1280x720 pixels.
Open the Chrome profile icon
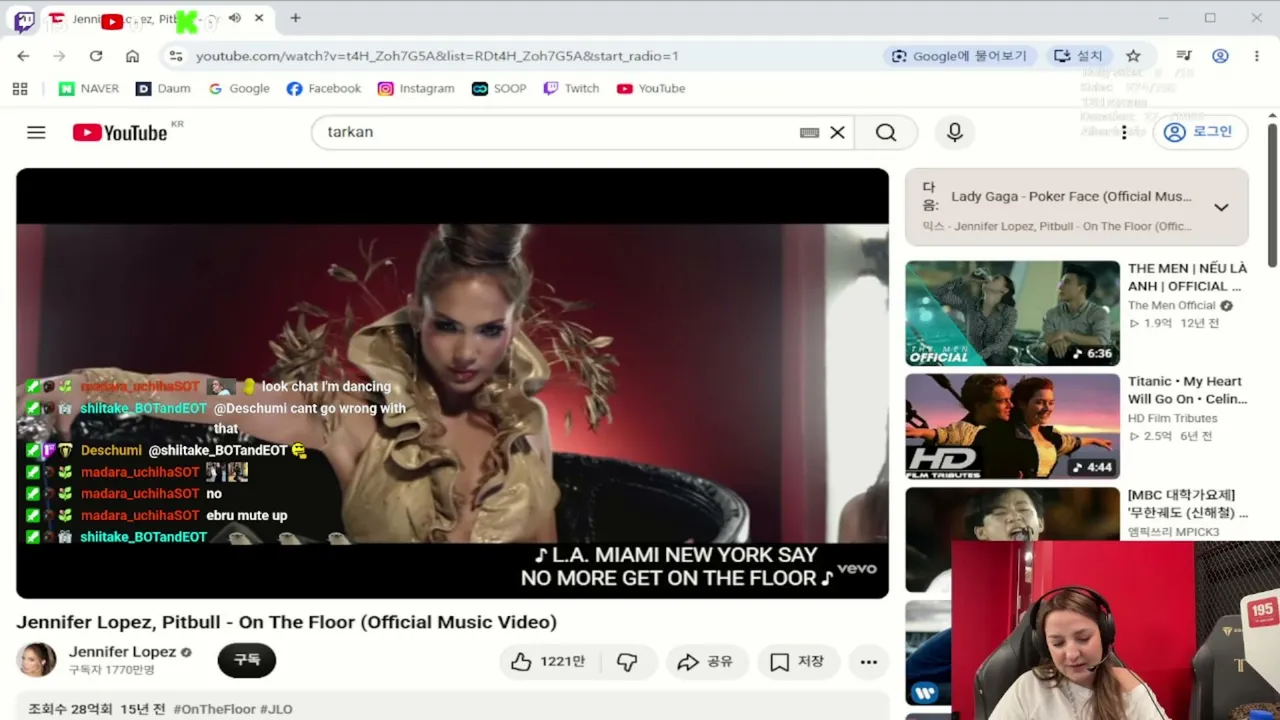[x=1220, y=56]
